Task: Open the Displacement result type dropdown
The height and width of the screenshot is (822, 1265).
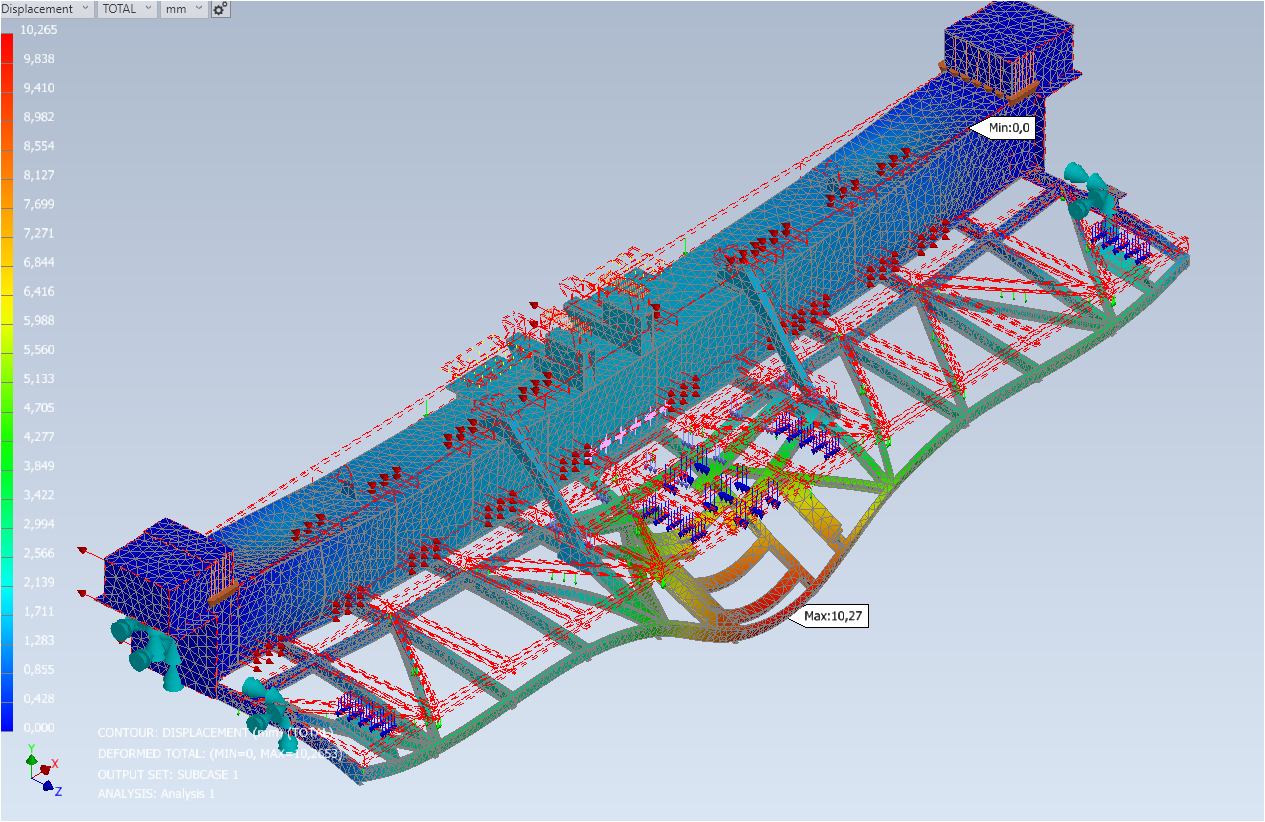Action: pyautogui.click(x=45, y=9)
